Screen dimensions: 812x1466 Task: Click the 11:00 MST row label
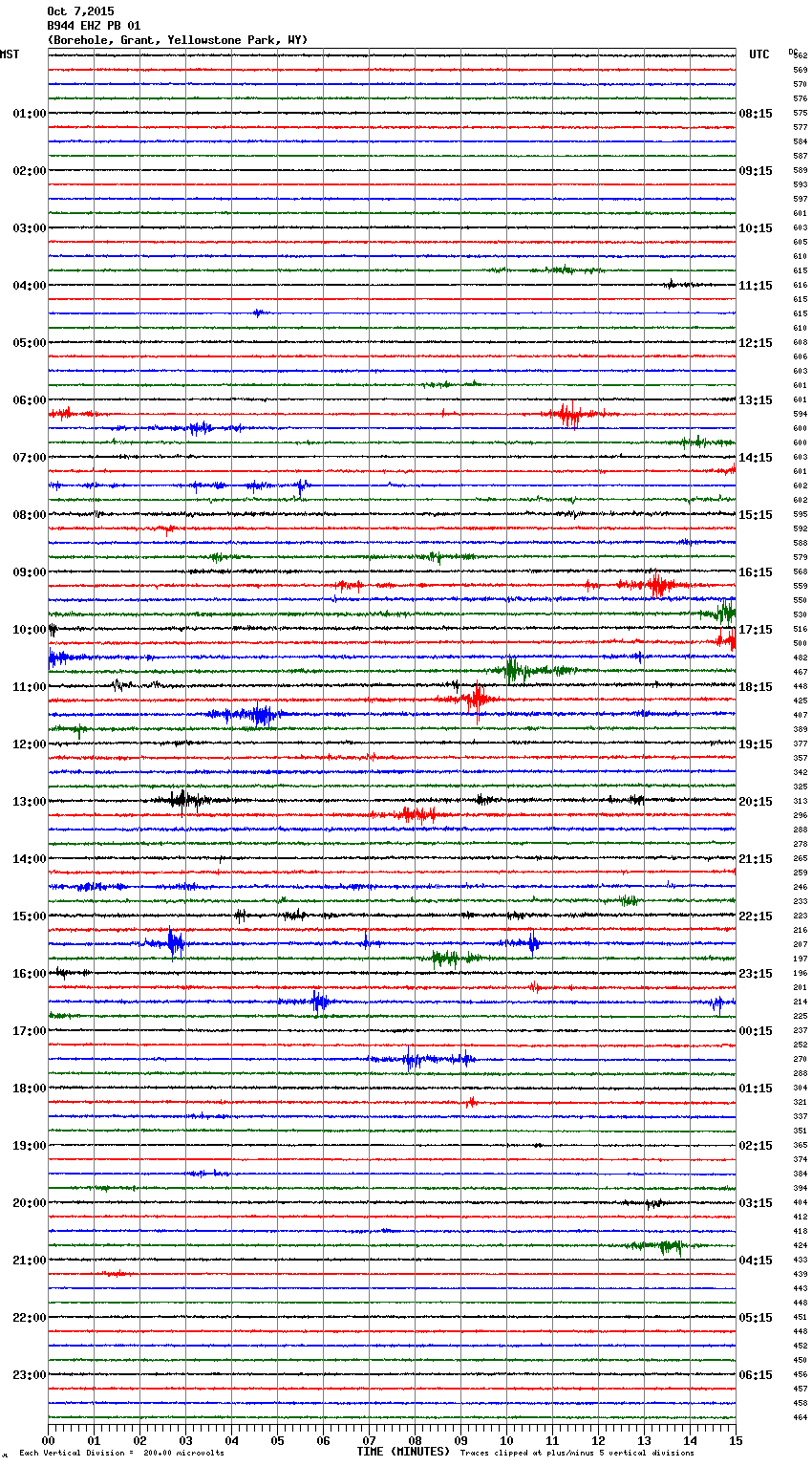(x=30, y=687)
